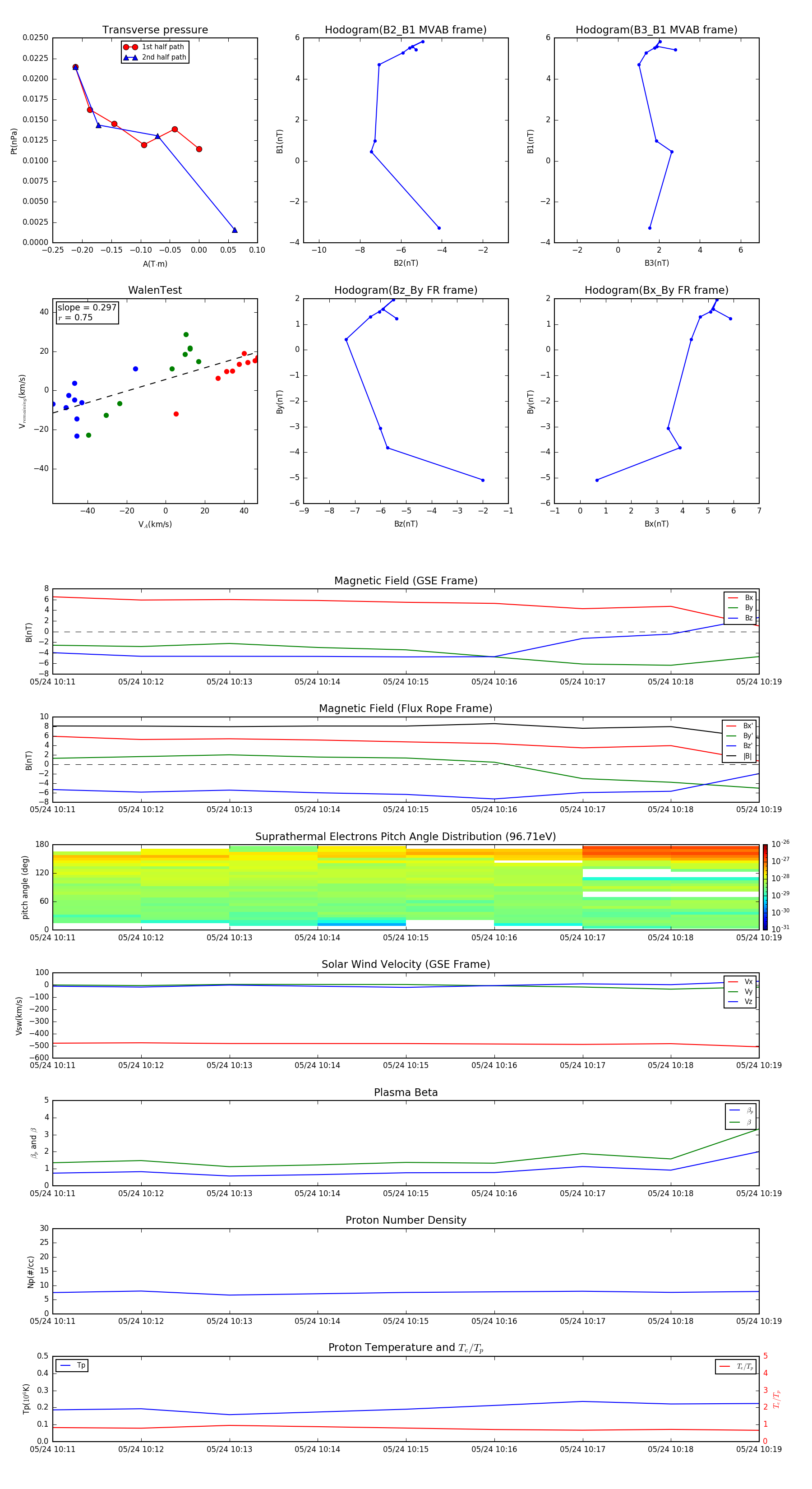Click the last red circle of 1st half path

coord(199,149)
